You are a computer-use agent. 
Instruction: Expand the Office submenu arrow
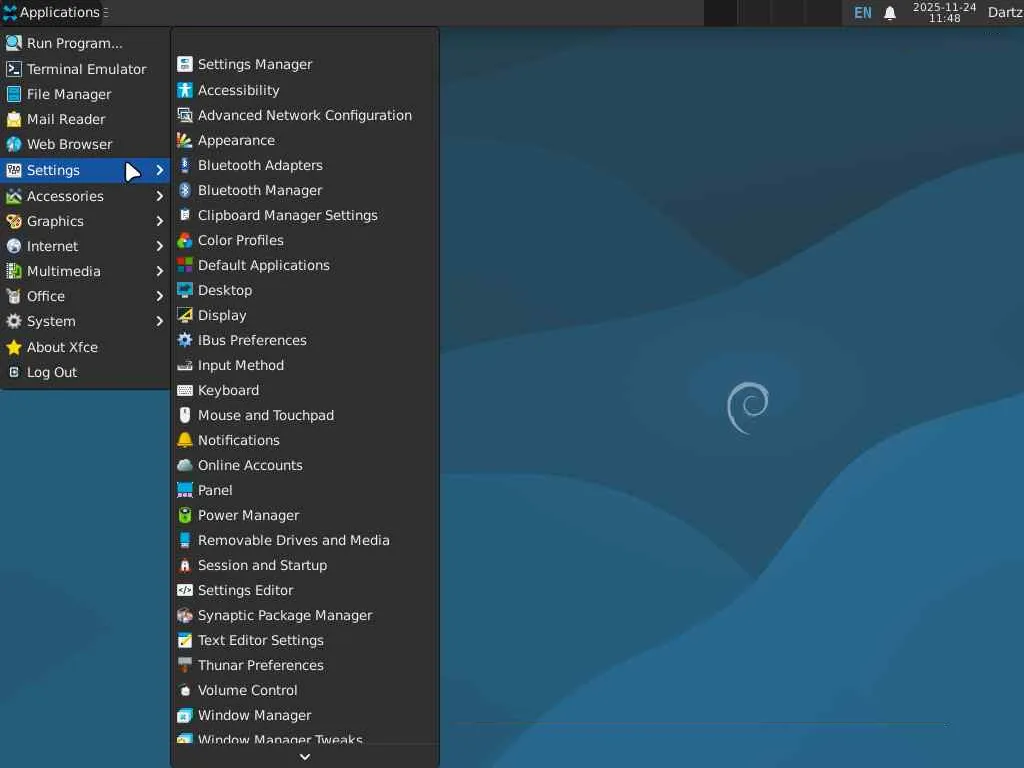[x=159, y=296]
